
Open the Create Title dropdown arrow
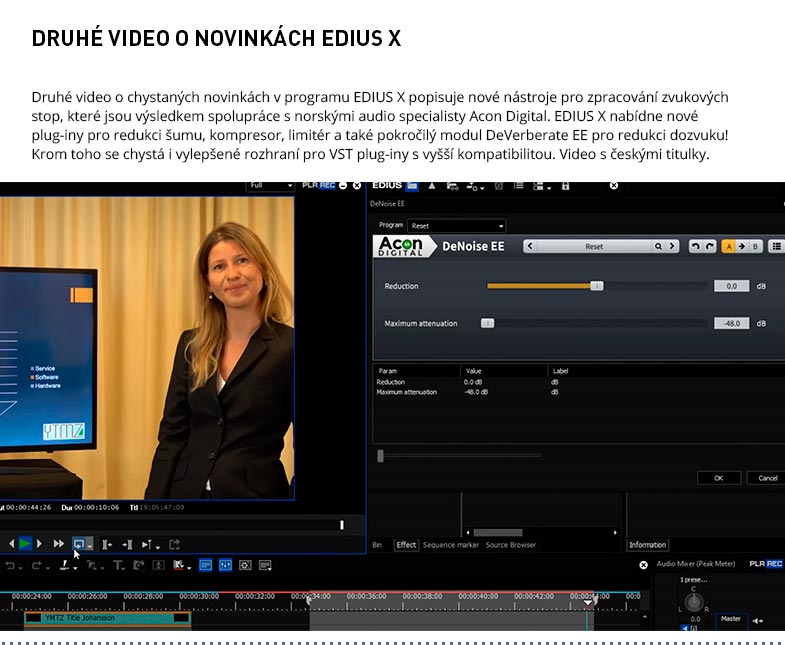click(124, 568)
